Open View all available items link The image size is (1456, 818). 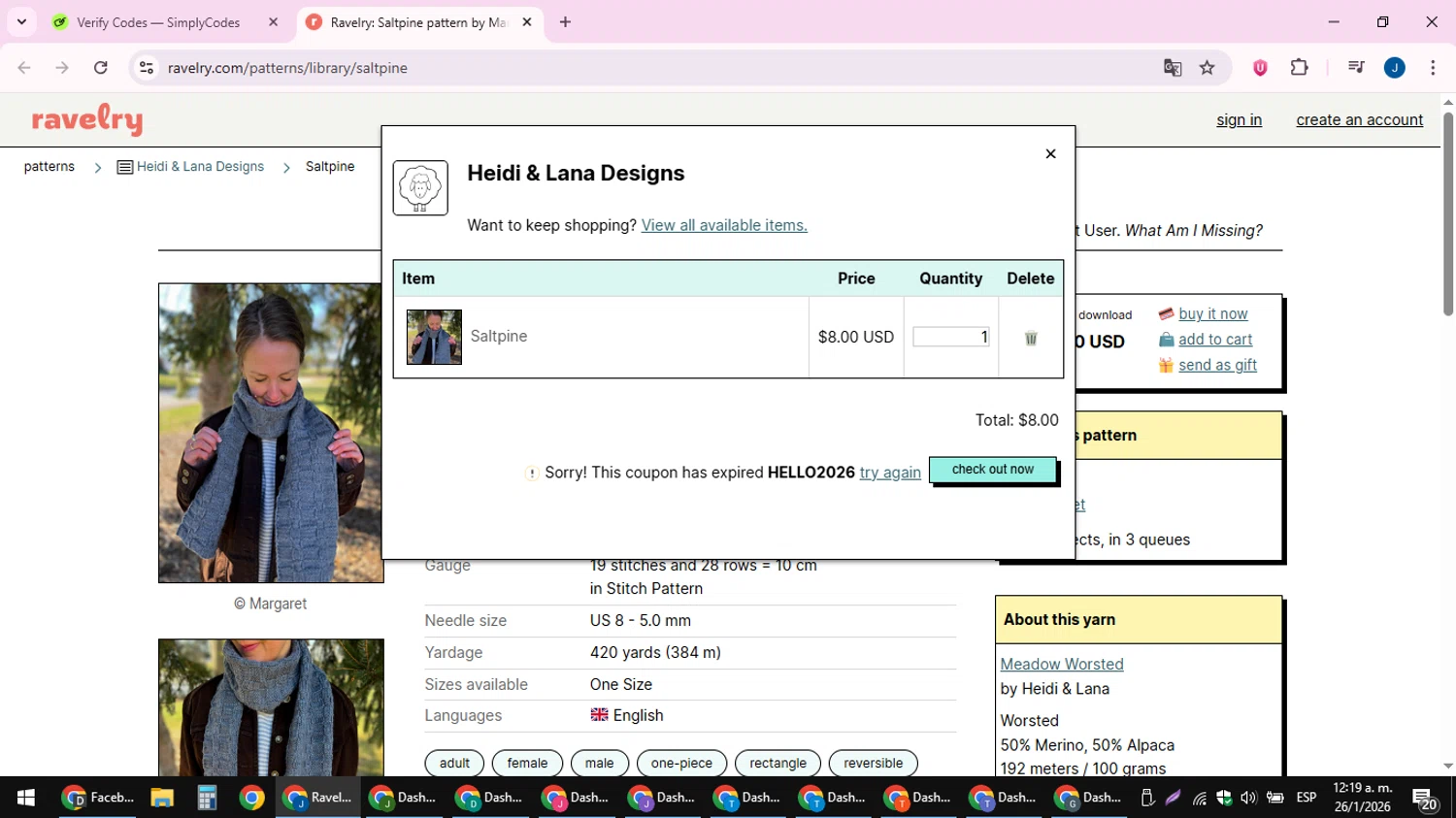(724, 225)
